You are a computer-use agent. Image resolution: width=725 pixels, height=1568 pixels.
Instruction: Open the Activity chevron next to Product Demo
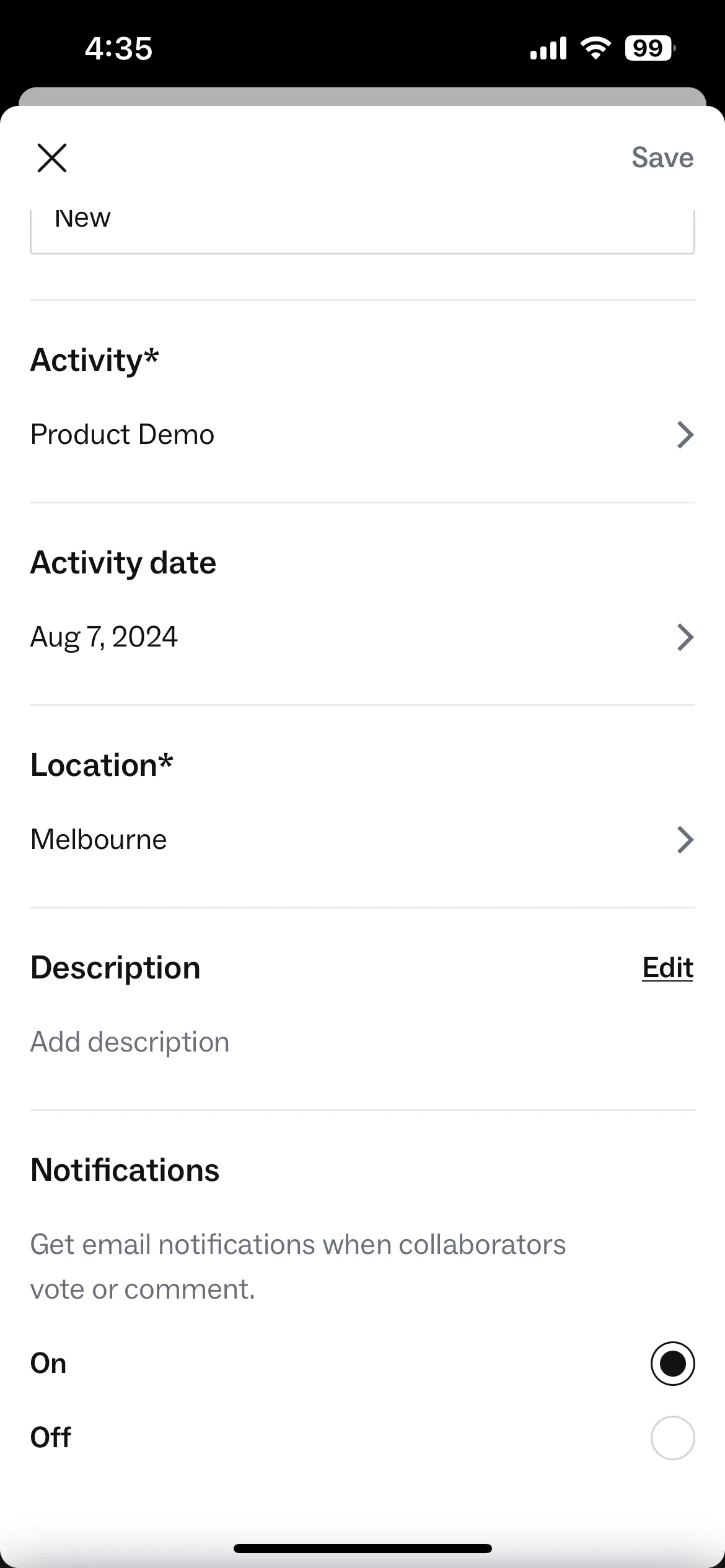(685, 435)
